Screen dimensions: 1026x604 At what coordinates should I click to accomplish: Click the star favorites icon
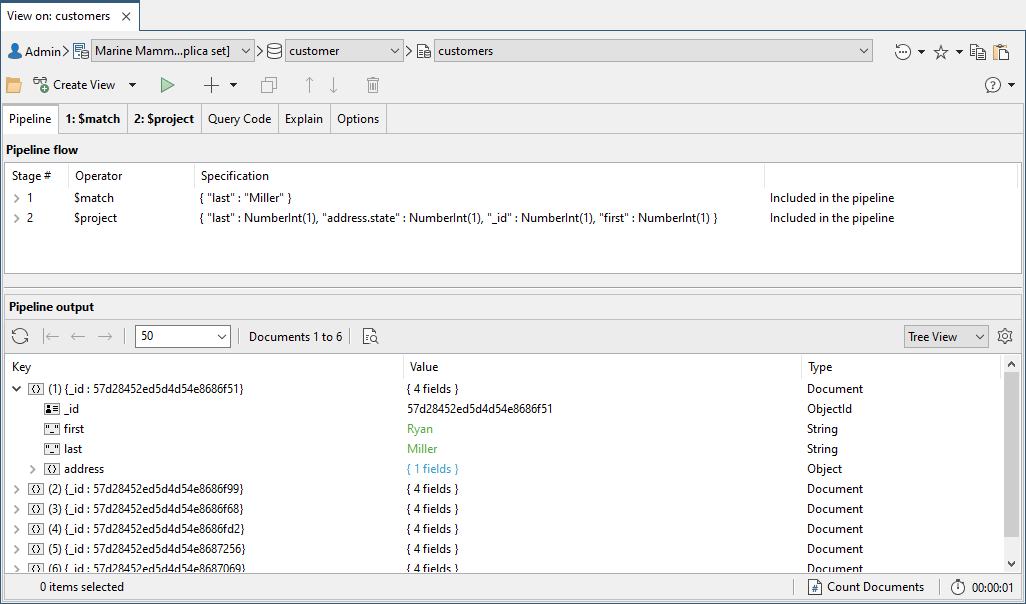[x=940, y=52]
